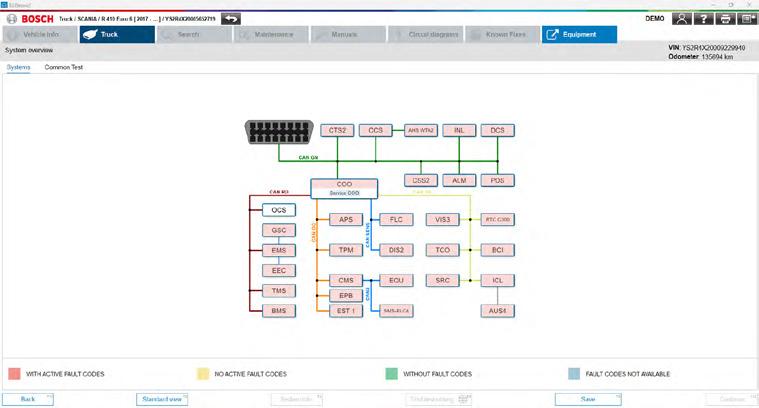Viewport: 759px width, 408px height.
Task: Open the user profile icon
Action: tap(682, 19)
